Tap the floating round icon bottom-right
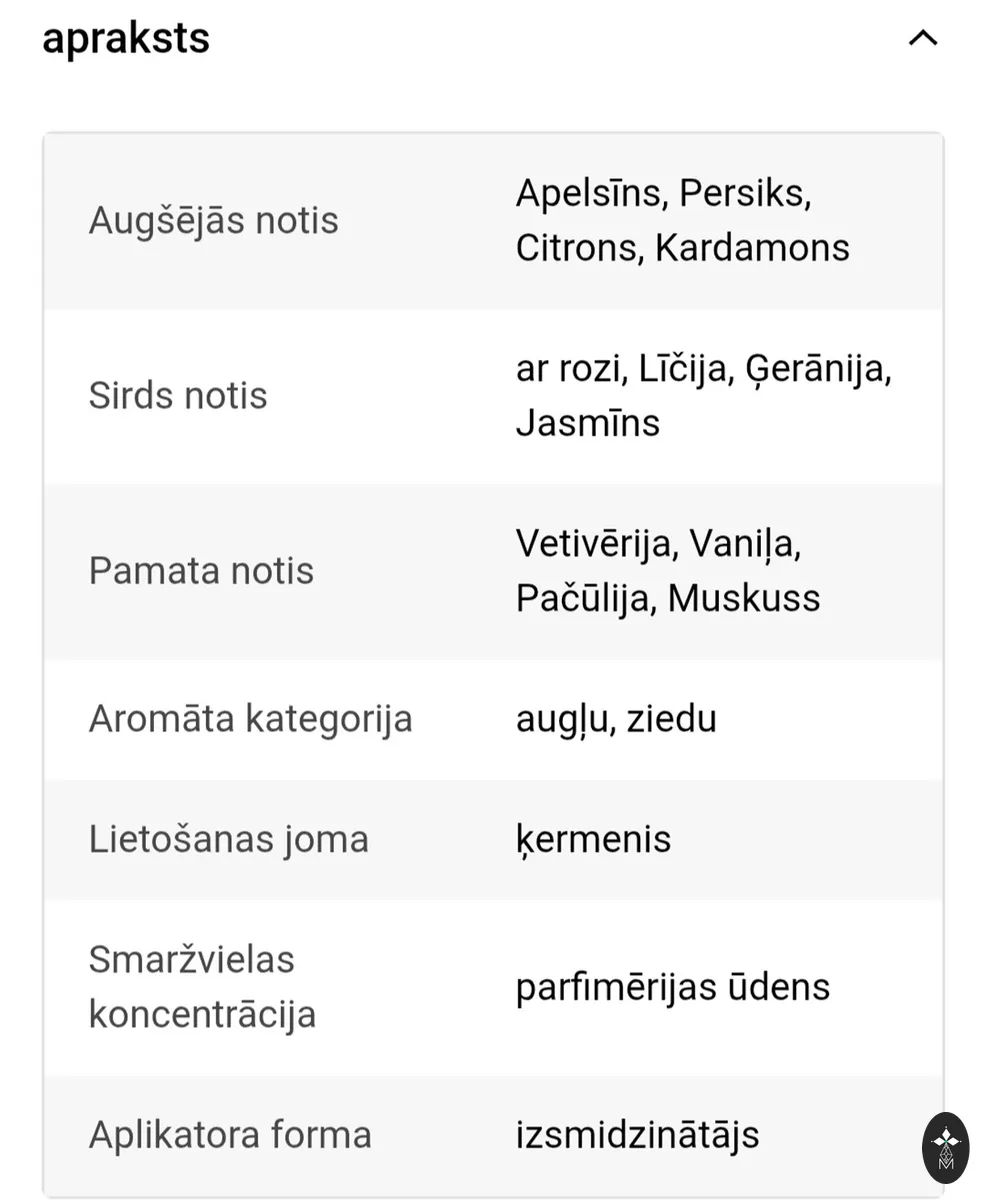The width and height of the screenshot is (986, 1200). point(945,1148)
